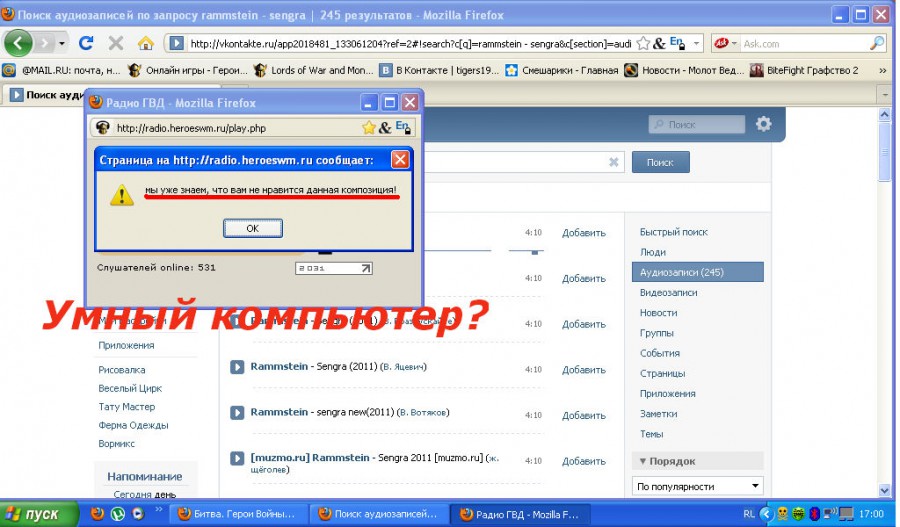
Task: Click the audio progress slider handle
Action: [534, 251]
